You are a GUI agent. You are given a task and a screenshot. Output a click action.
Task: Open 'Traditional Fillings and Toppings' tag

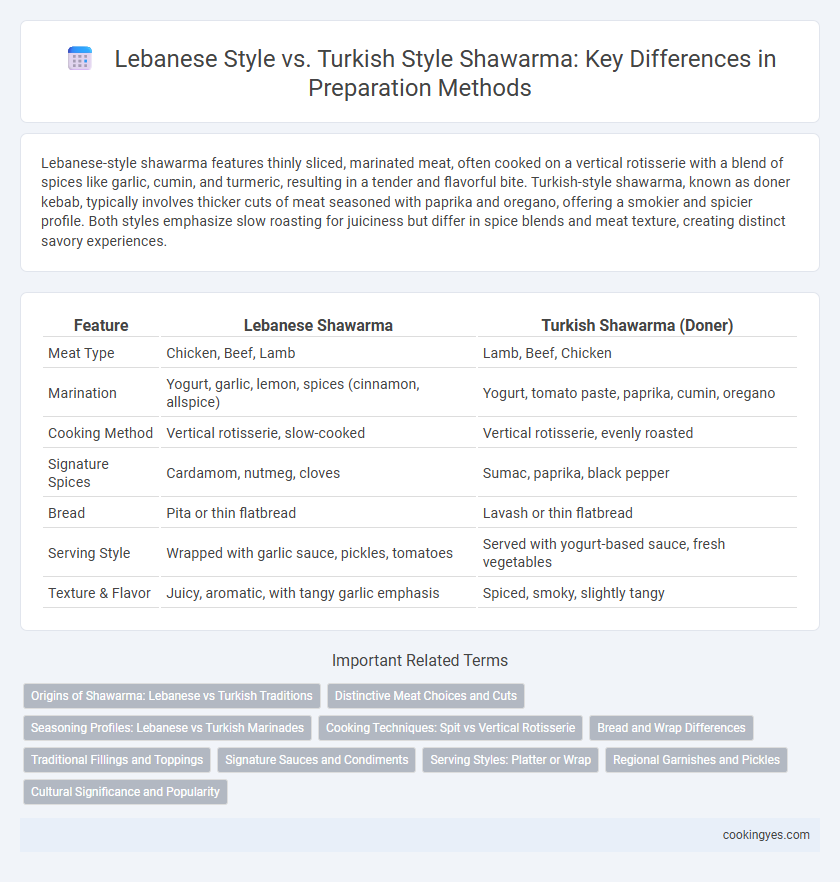click(117, 760)
